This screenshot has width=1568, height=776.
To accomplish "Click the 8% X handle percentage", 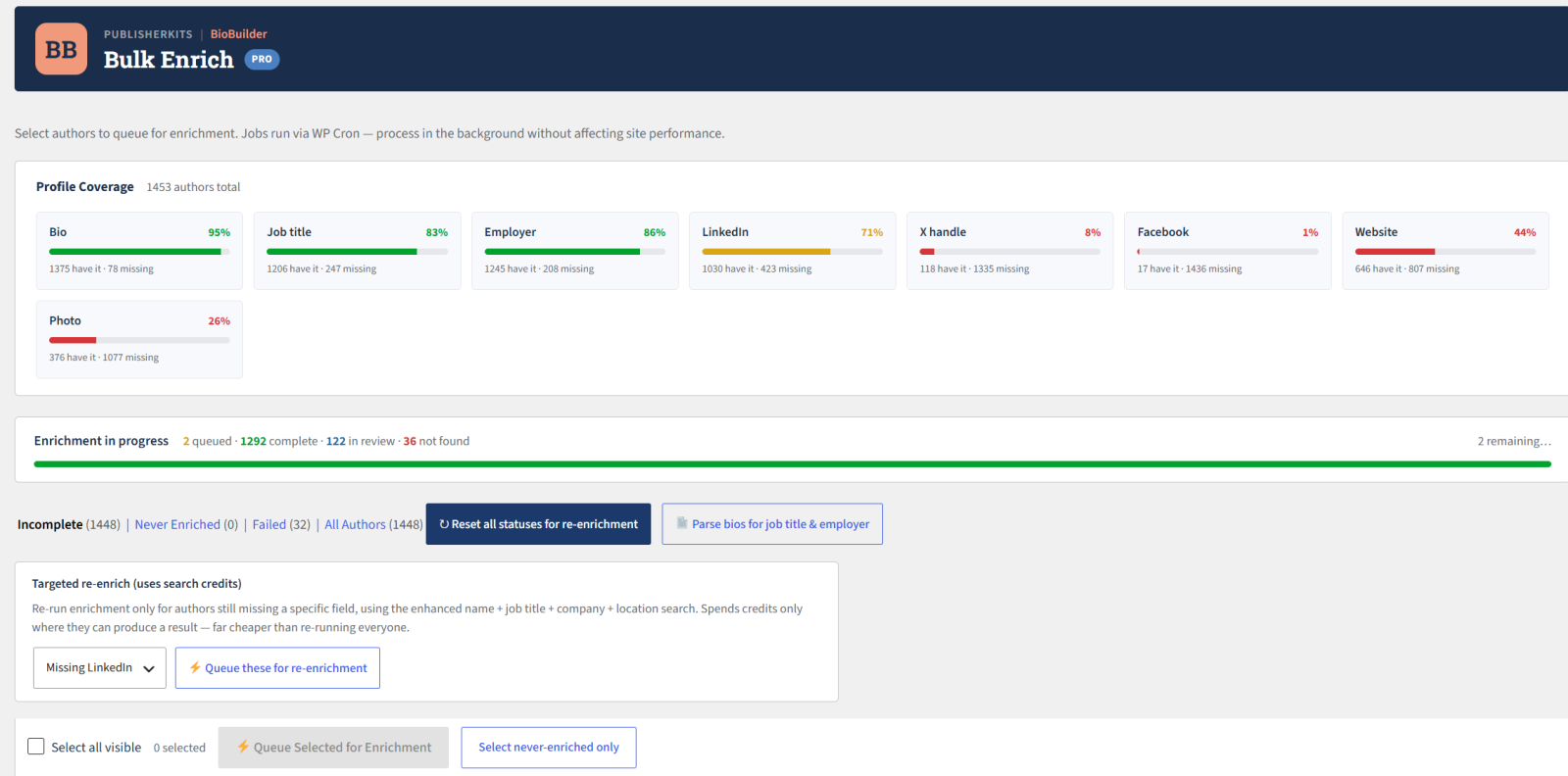I will (x=1092, y=232).
